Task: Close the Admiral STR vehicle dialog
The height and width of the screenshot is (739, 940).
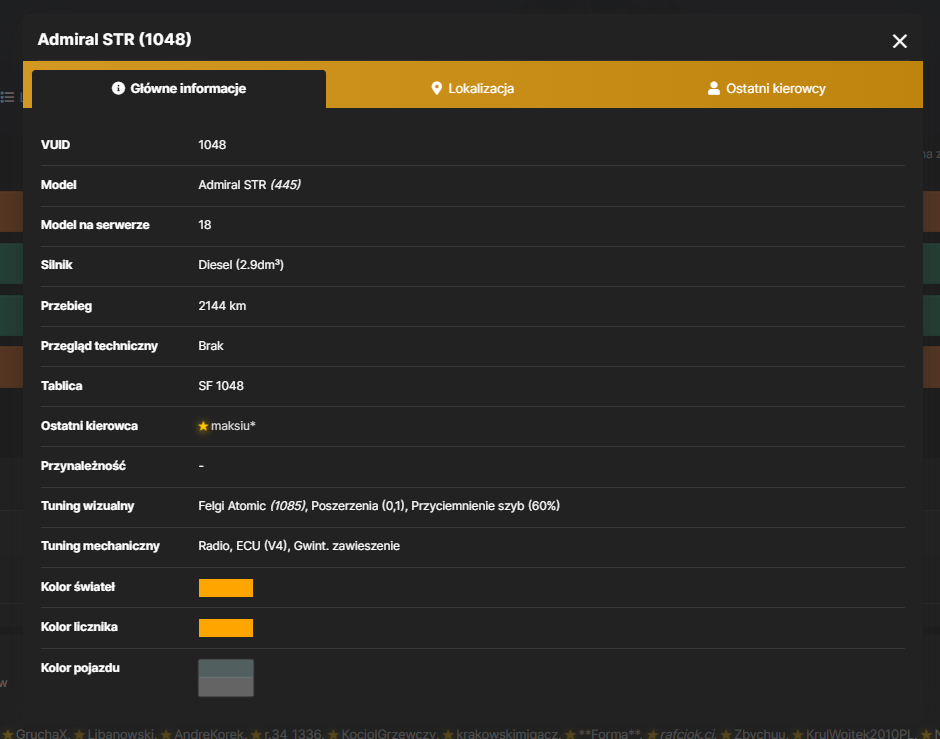Action: tap(899, 41)
